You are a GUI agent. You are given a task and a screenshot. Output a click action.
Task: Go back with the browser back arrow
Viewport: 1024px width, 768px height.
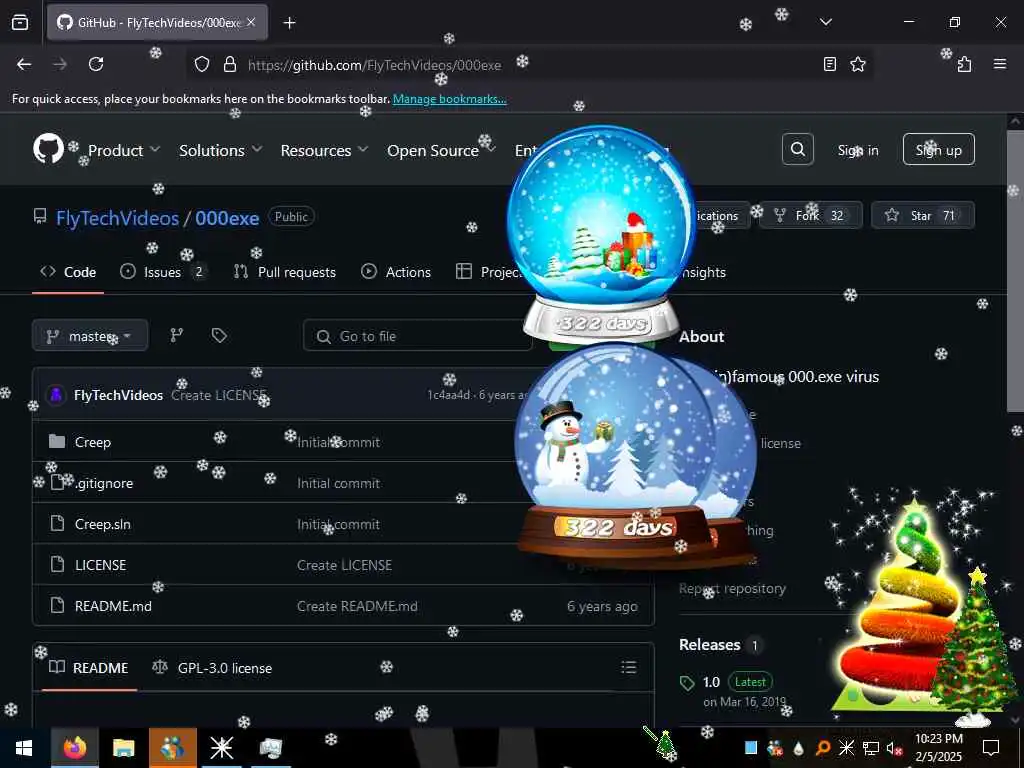(x=24, y=64)
